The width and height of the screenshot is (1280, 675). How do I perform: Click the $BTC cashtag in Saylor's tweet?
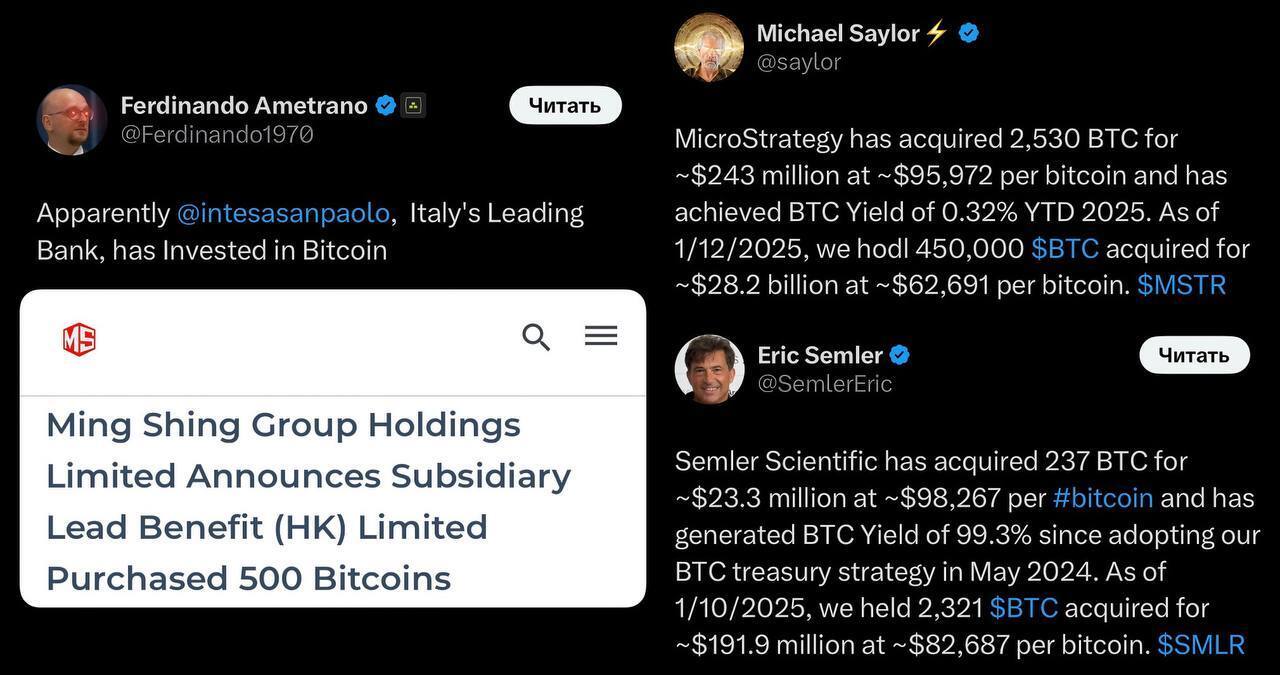click(x=1065, y=248)
